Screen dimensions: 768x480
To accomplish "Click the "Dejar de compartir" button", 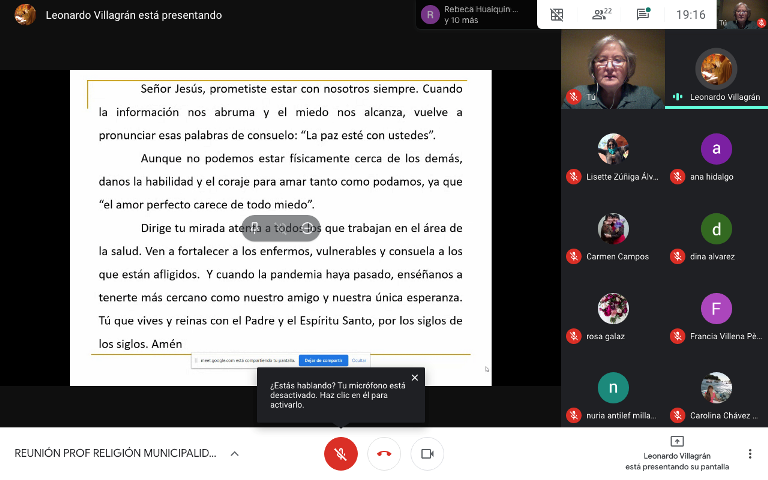I will [x=323, y=360].
